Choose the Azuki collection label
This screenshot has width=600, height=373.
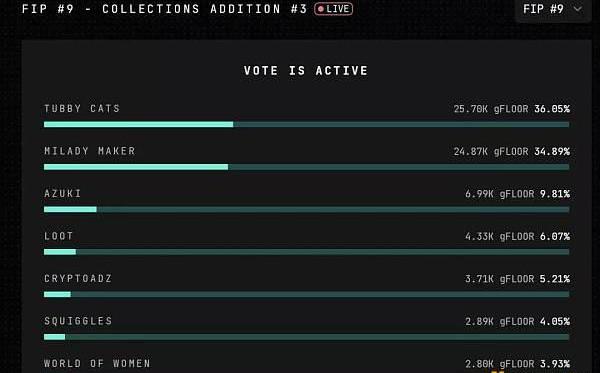click(63, 194)
